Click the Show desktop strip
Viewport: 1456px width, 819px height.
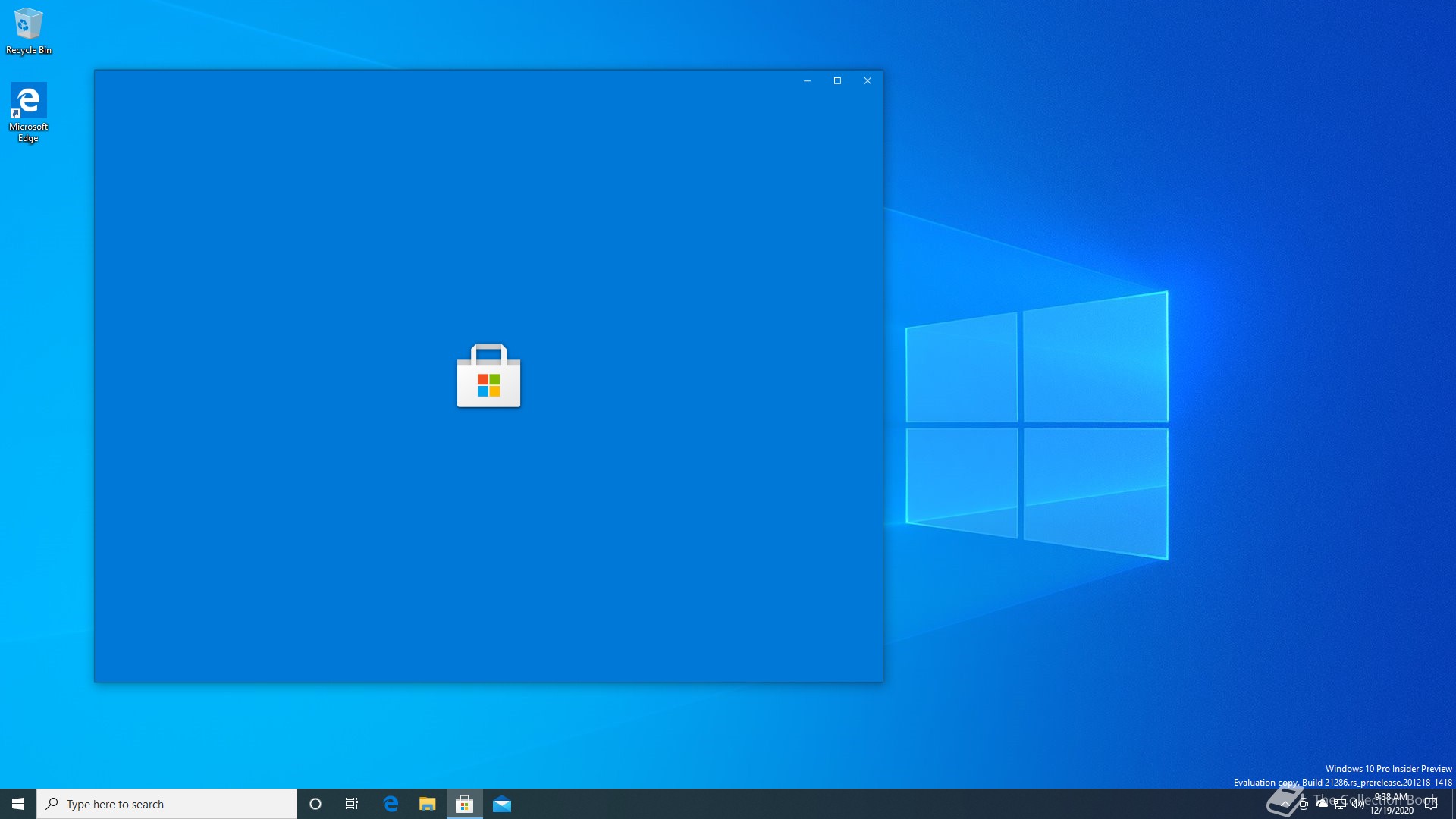click(x=1453, y=804)
